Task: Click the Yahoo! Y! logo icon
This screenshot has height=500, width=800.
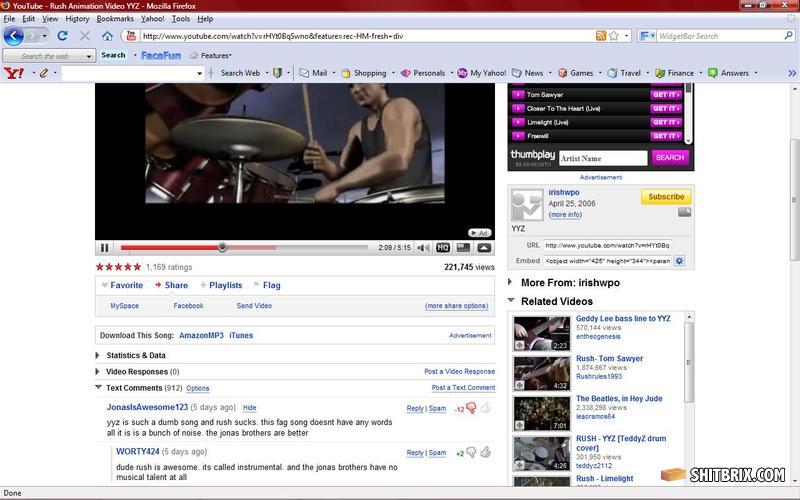Action: coord(14,73)
